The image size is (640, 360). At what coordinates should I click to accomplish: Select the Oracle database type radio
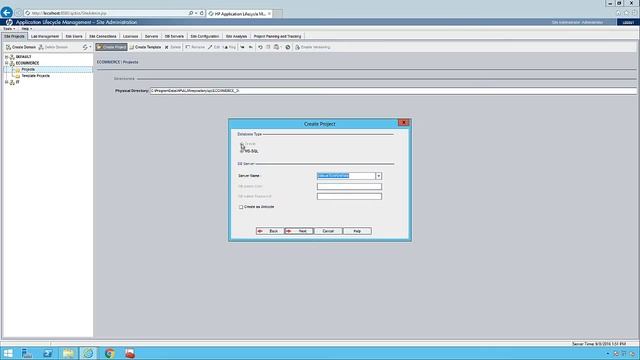(x=242, y=144)
